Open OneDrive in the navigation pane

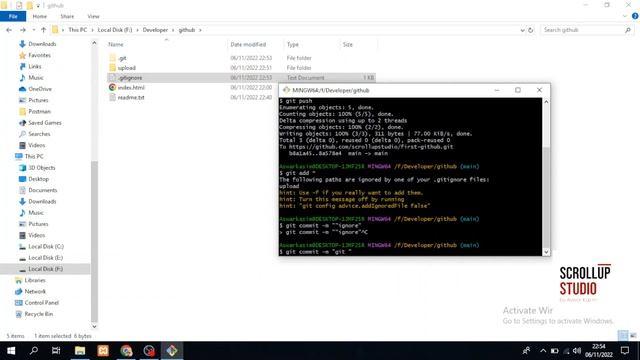[40, 89]
